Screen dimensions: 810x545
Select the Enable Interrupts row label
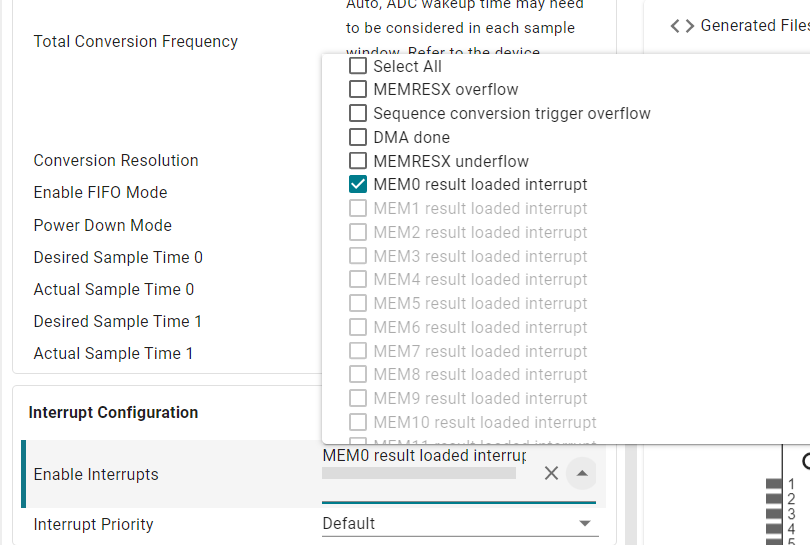[x=96, y=474]
